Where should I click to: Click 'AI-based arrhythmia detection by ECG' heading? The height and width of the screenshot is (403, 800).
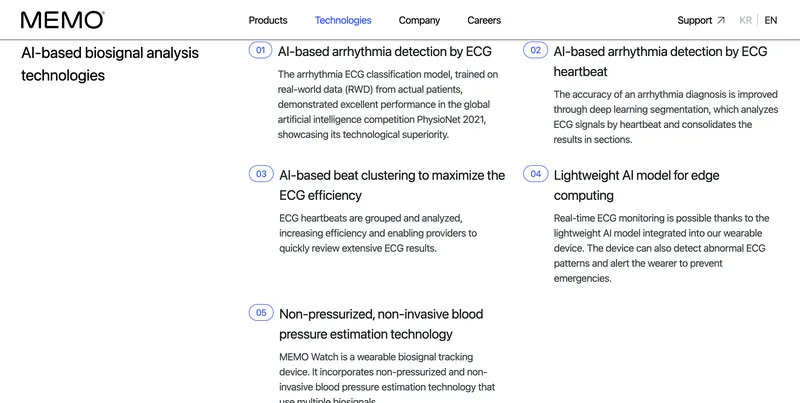(385, 52)
